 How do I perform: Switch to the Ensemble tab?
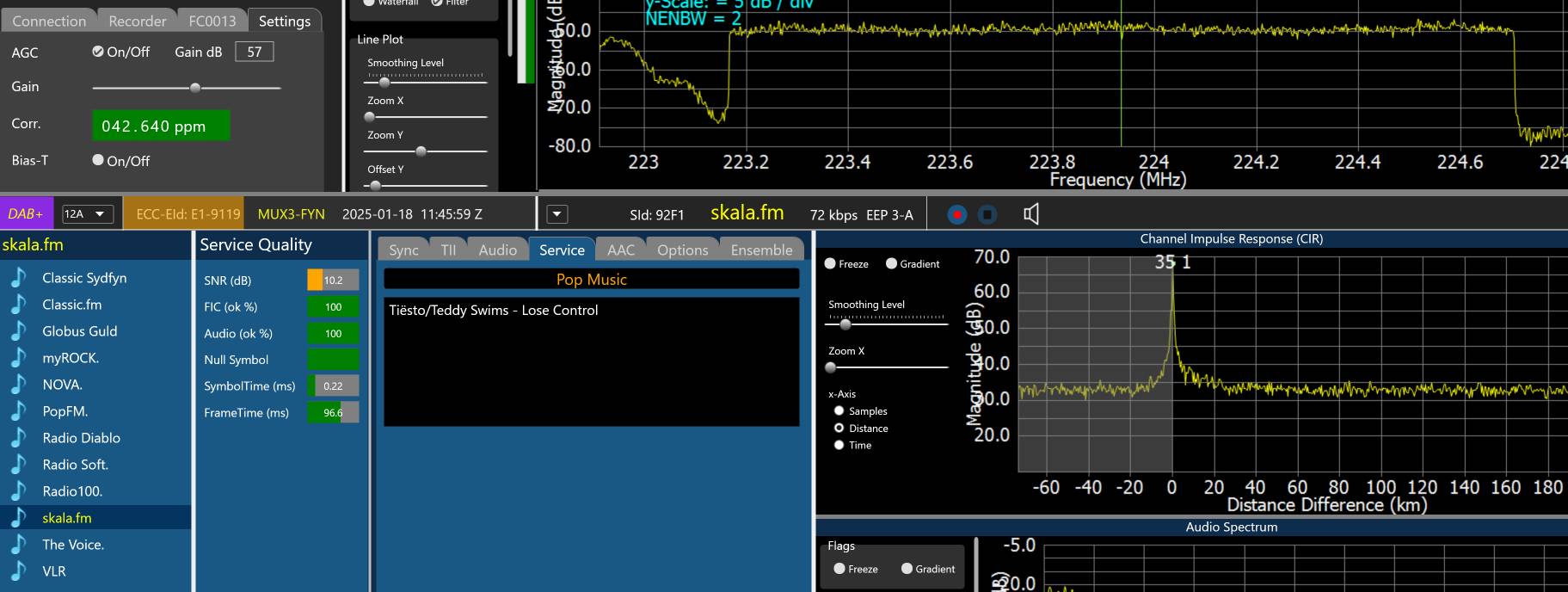click(761, 250)
